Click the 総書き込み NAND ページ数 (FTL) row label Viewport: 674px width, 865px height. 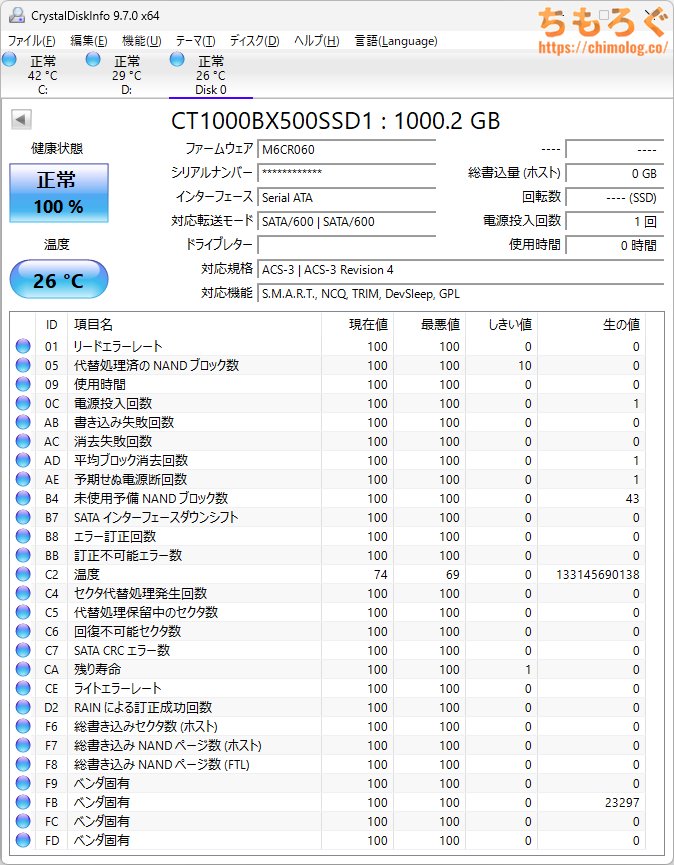(x=162, y=765)
